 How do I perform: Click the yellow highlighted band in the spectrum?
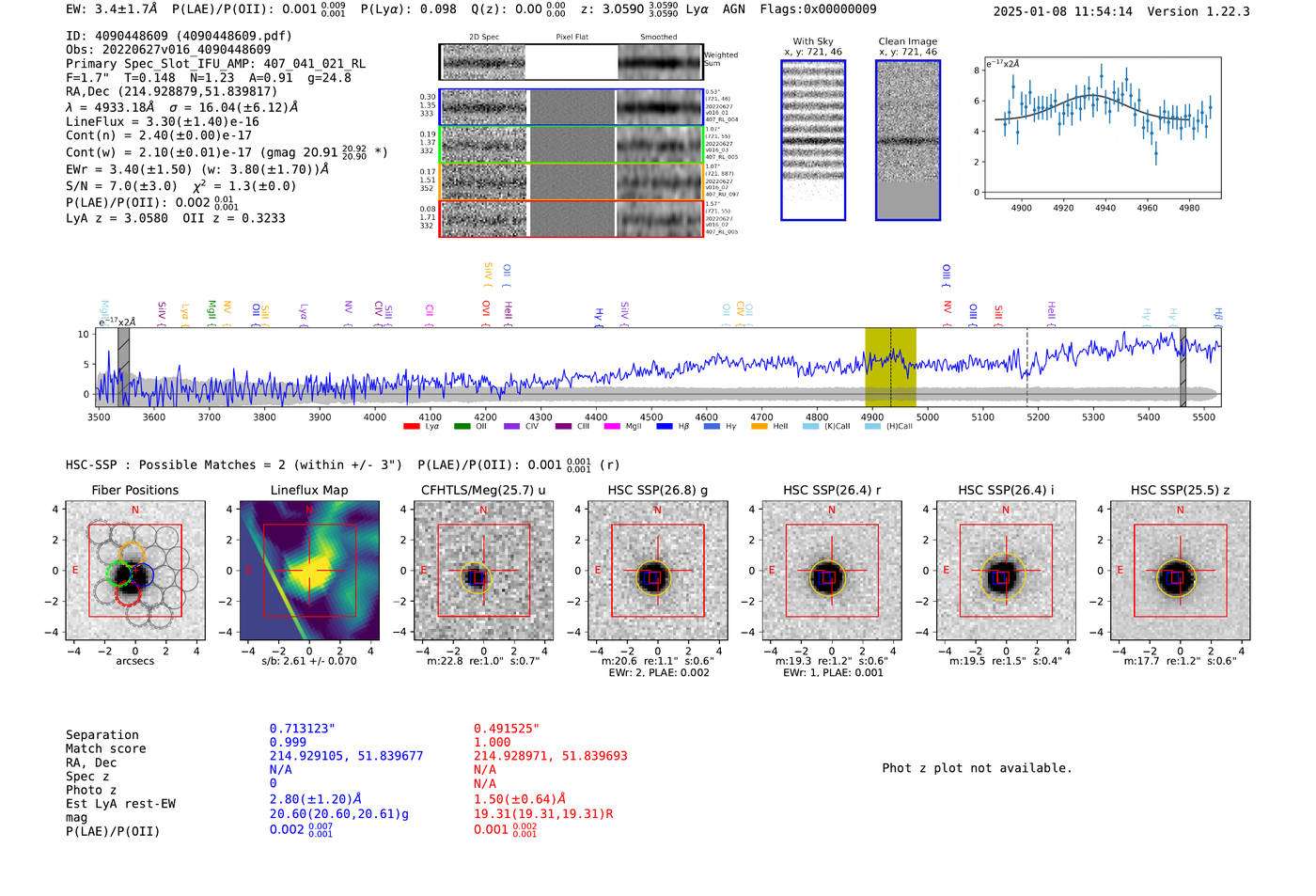pyautogui.click(x=890, y=368)
